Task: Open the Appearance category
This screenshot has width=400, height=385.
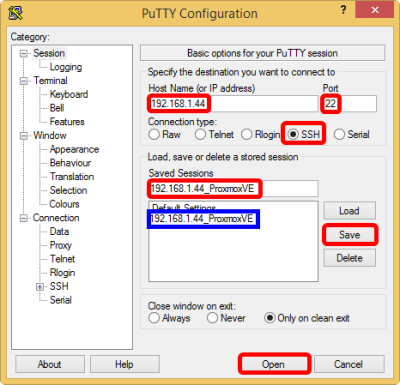Action: [x=74, y=149]
